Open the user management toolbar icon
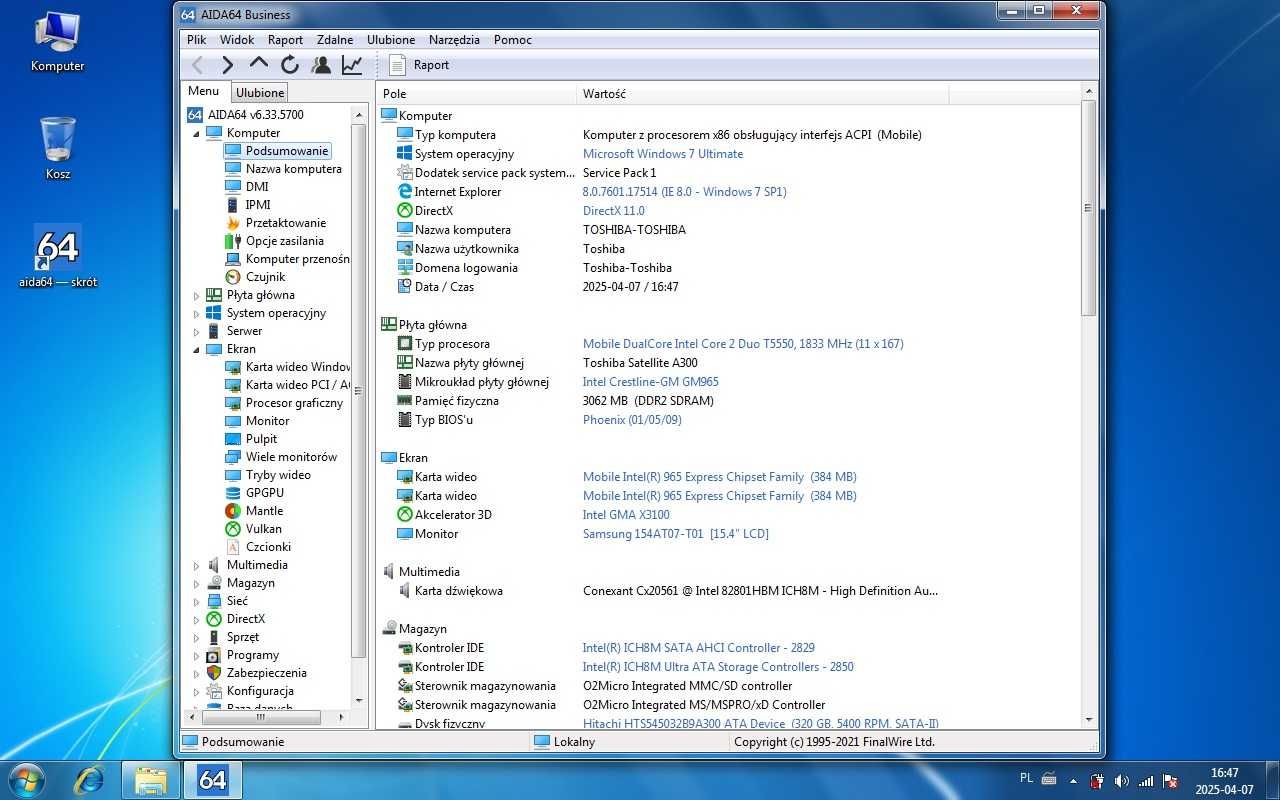Image resolution: width=1280 pixels, height=800 pixels. pos(321,65)
